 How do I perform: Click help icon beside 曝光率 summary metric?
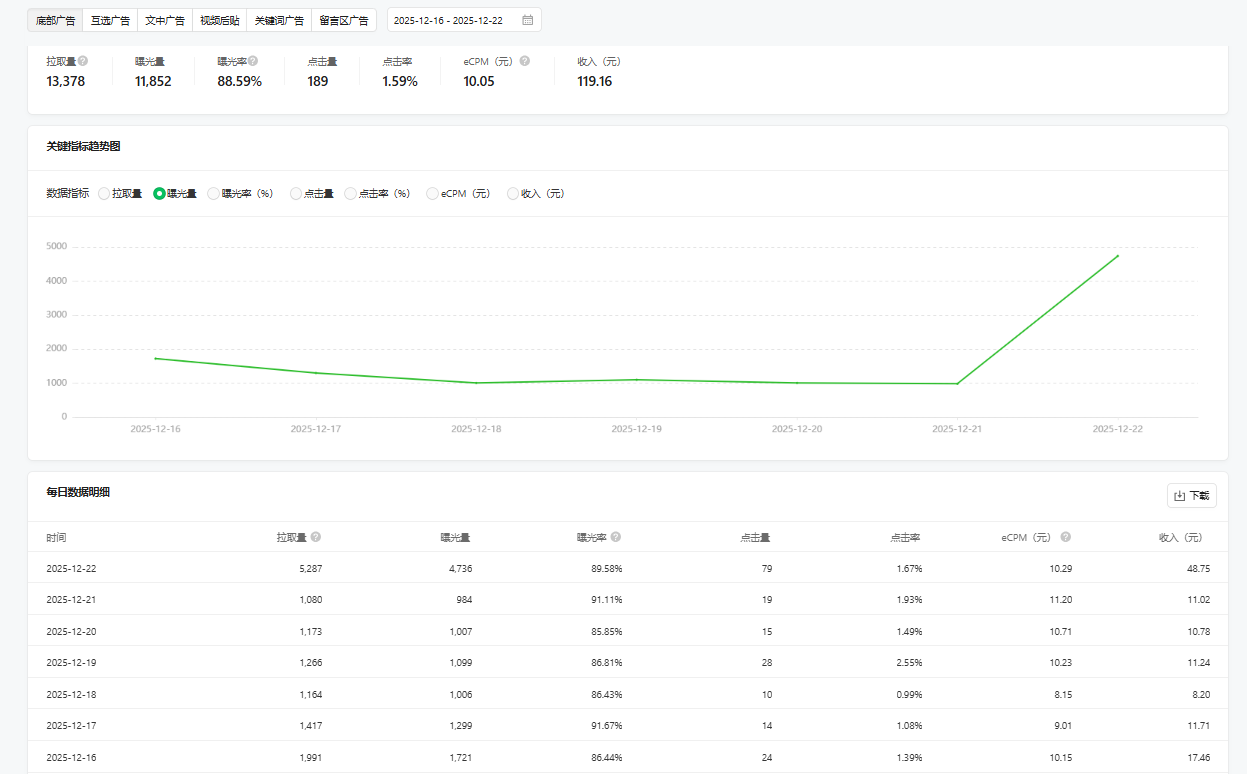point(253,61)
